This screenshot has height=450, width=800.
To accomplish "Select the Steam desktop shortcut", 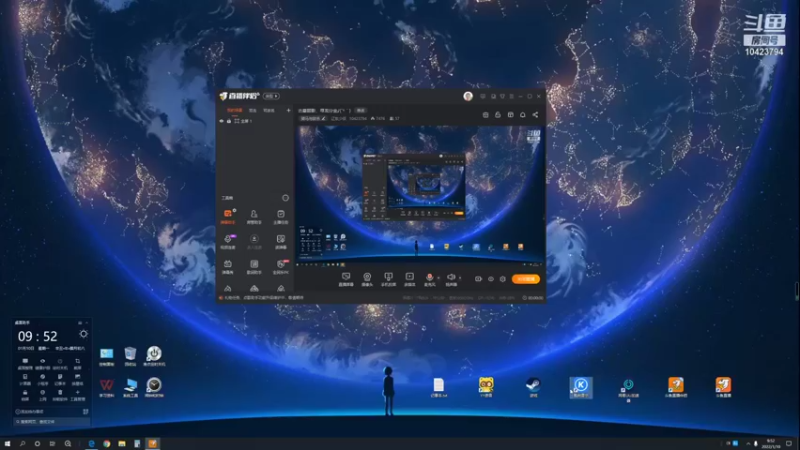I will [533, 385].
